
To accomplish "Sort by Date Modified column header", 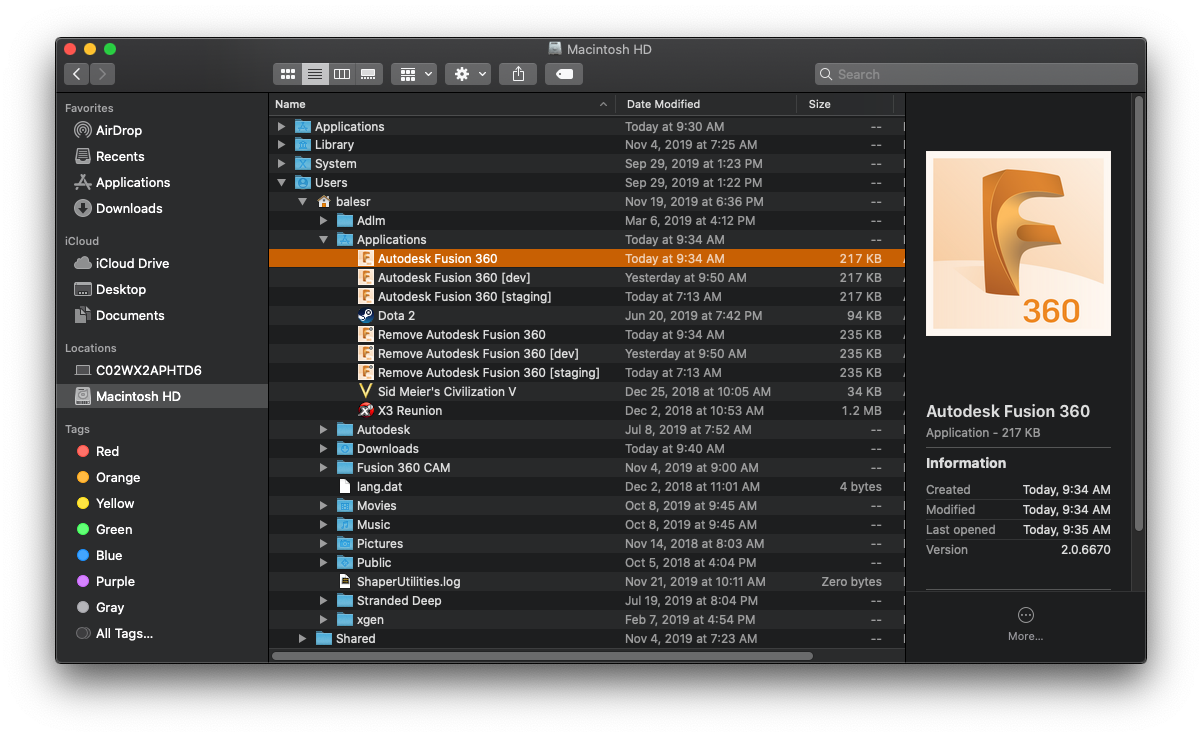I will pos(663,104).
